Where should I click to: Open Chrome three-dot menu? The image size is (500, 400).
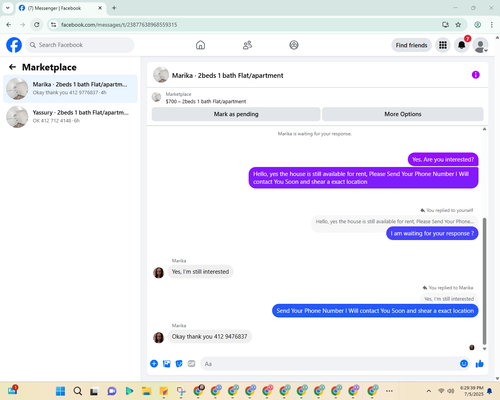(492, 25)
